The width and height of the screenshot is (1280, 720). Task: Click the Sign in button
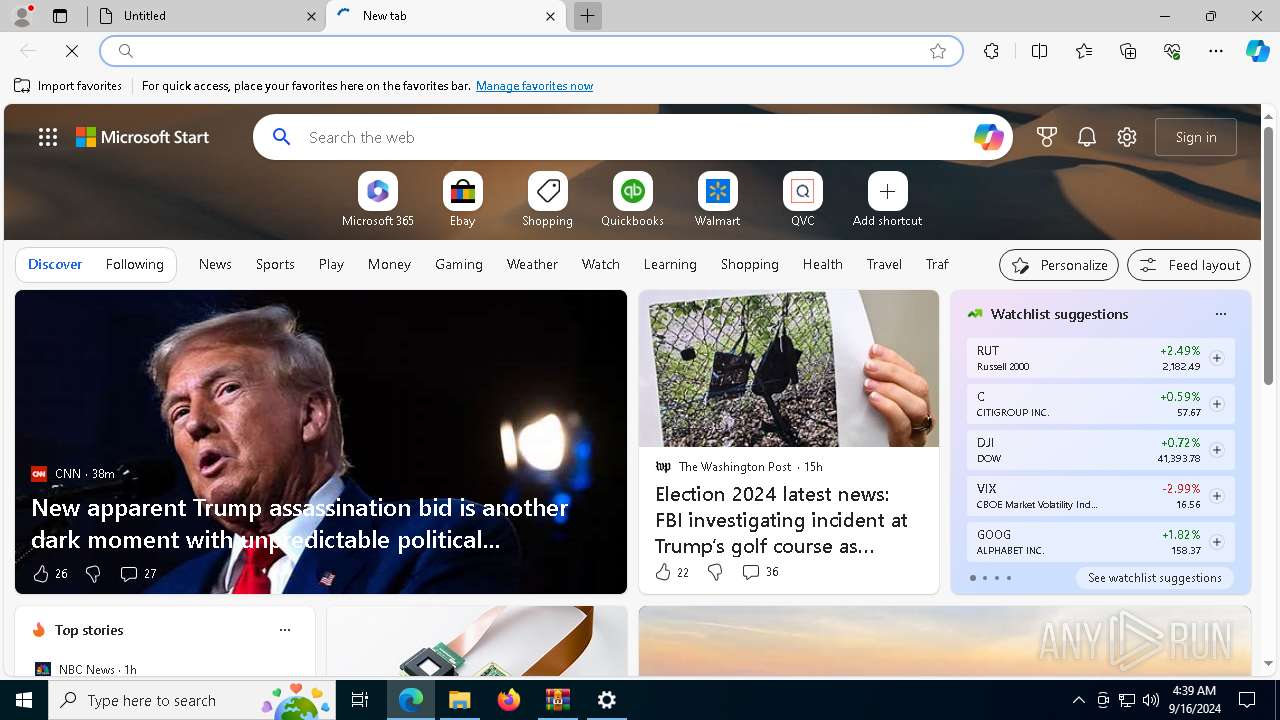[1196, 137]
